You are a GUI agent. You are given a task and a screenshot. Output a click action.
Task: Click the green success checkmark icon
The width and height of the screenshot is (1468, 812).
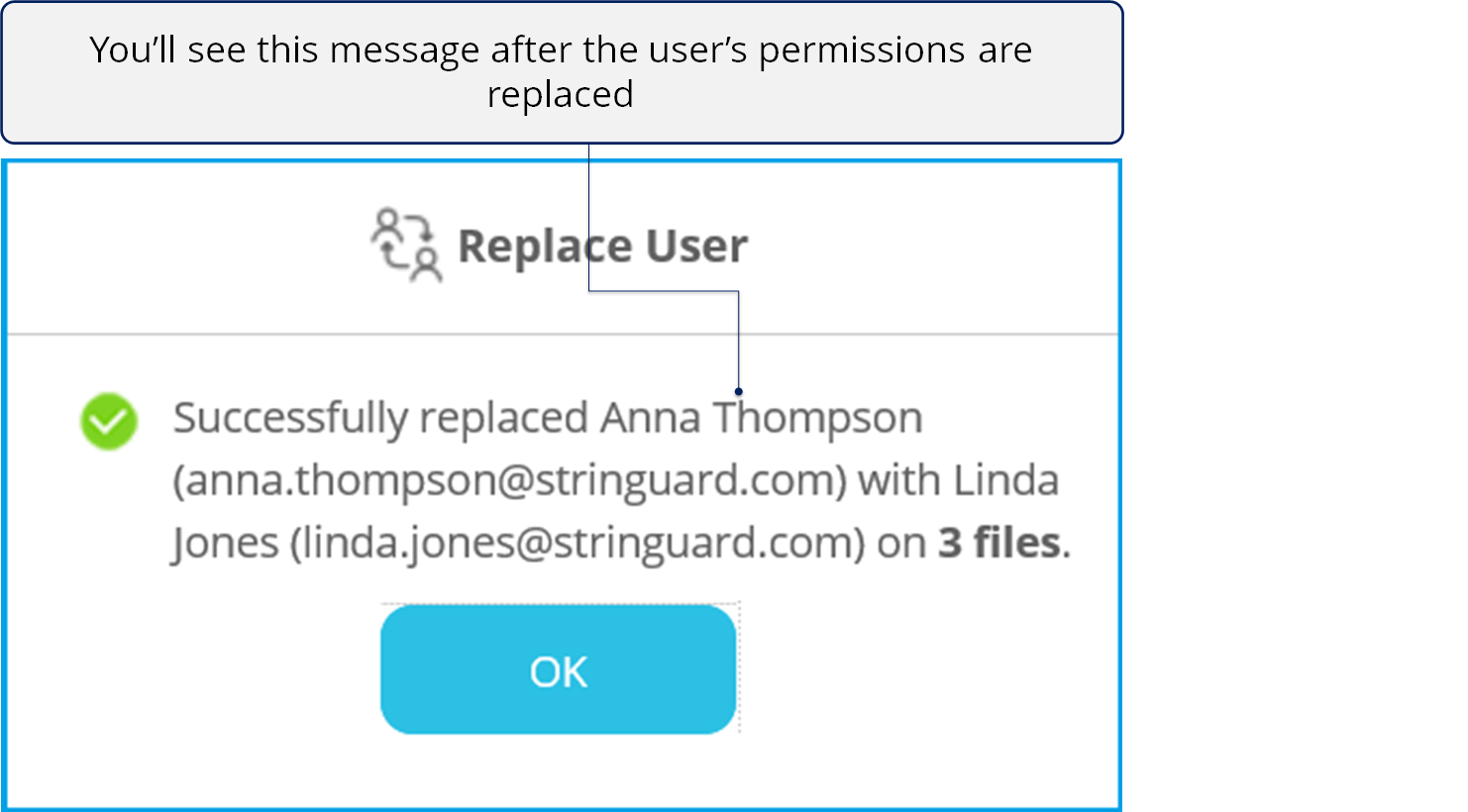coord(109,421)
